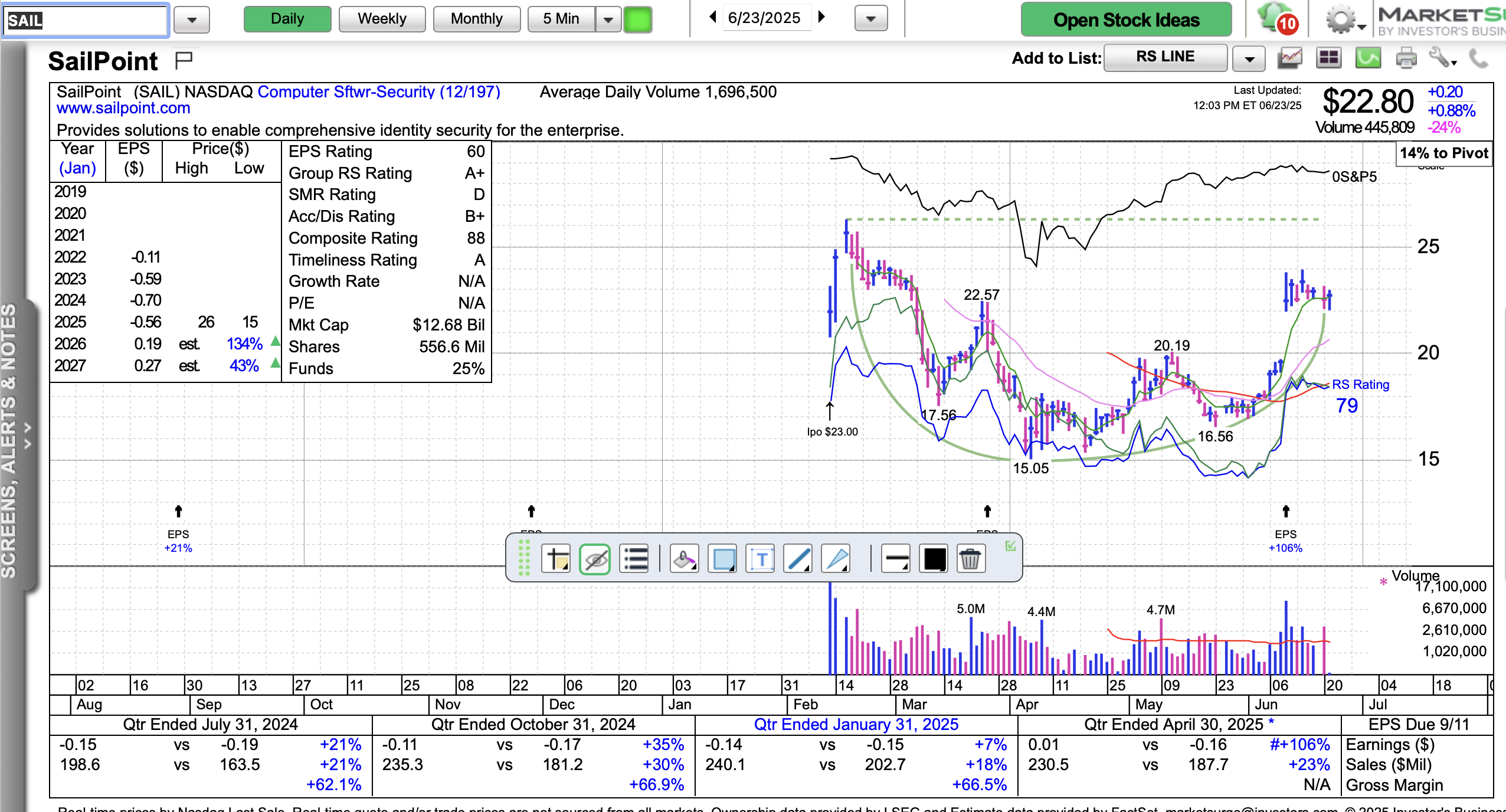Select the line drawing tool
Screen dimensions: 1506x812
[x=798, y=558]
